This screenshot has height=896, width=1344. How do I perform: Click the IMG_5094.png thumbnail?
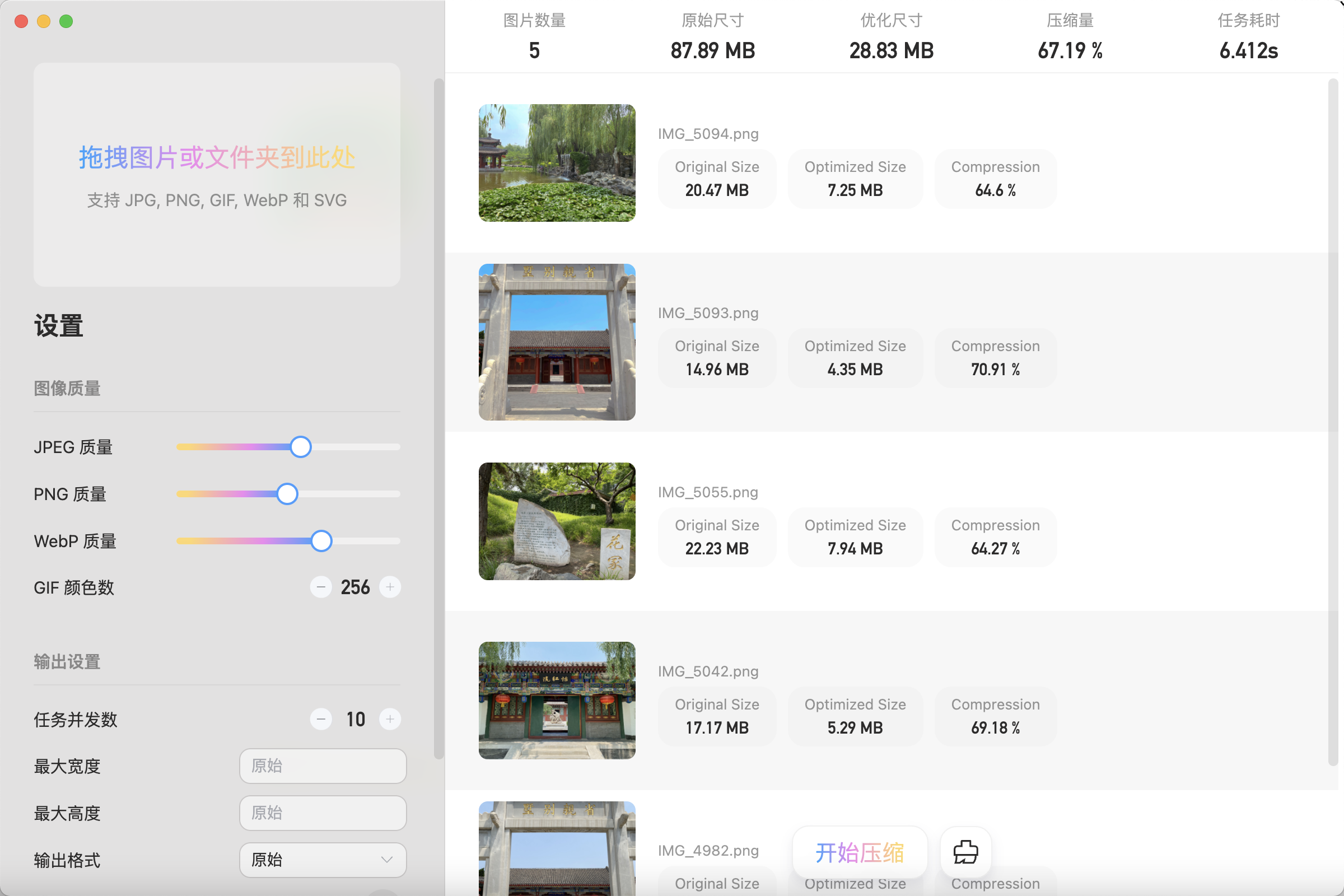point(557,163)
